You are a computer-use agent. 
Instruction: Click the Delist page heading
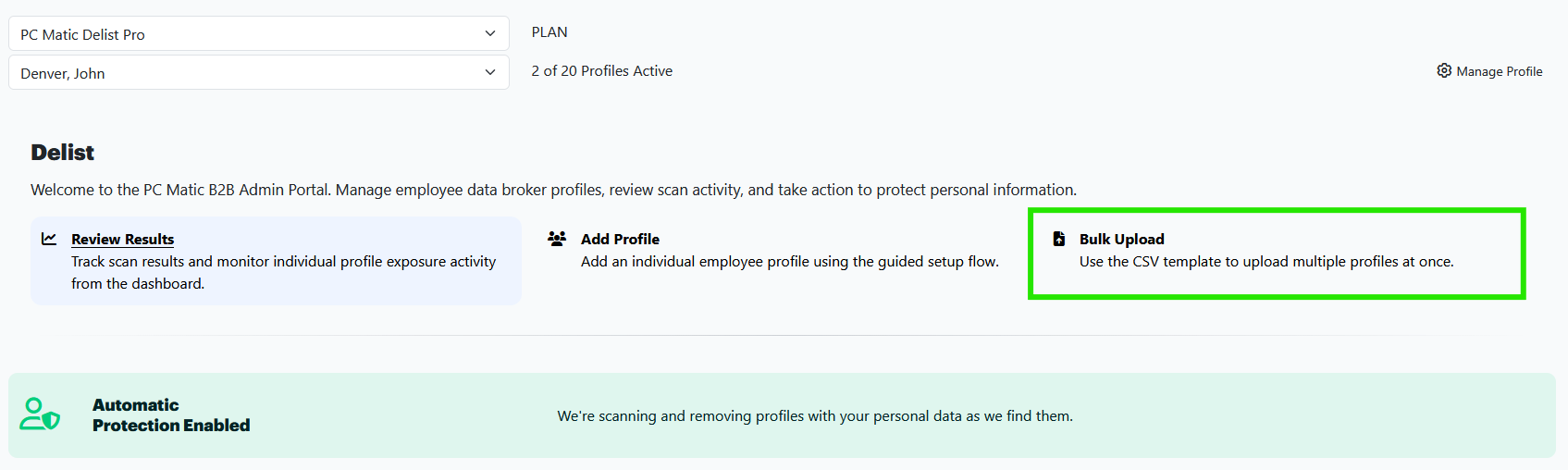(x=63, y=153)
